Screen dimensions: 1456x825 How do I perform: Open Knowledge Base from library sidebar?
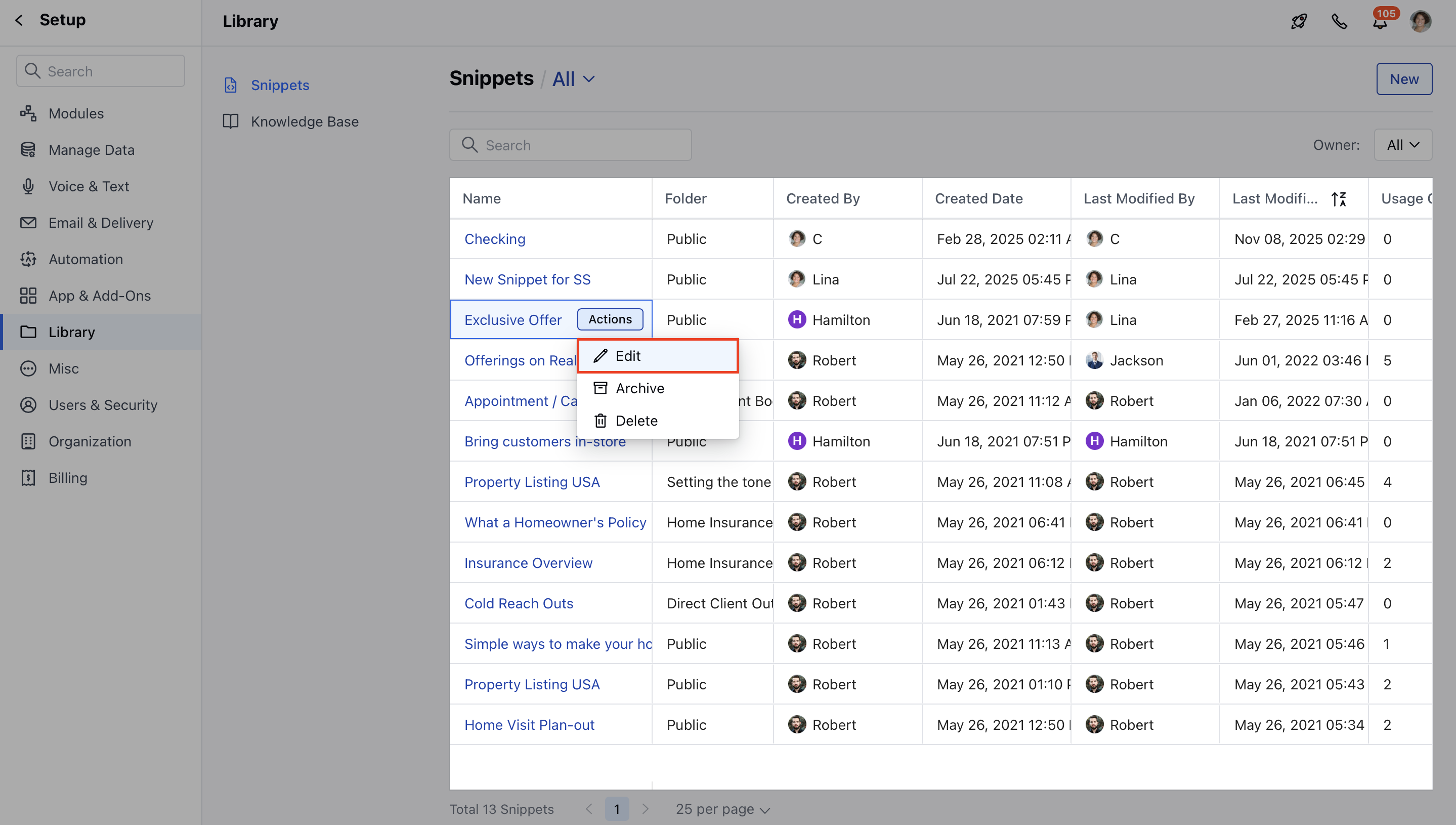point(304,121)
